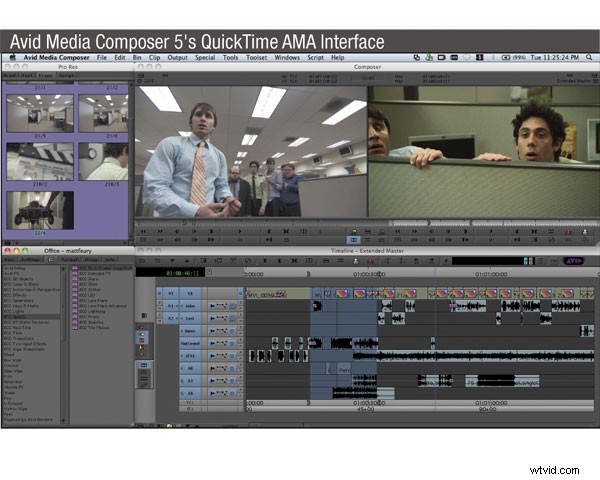The image size is (600, 480).
Task: Toggle the John audio track selector
Action: 190,306
